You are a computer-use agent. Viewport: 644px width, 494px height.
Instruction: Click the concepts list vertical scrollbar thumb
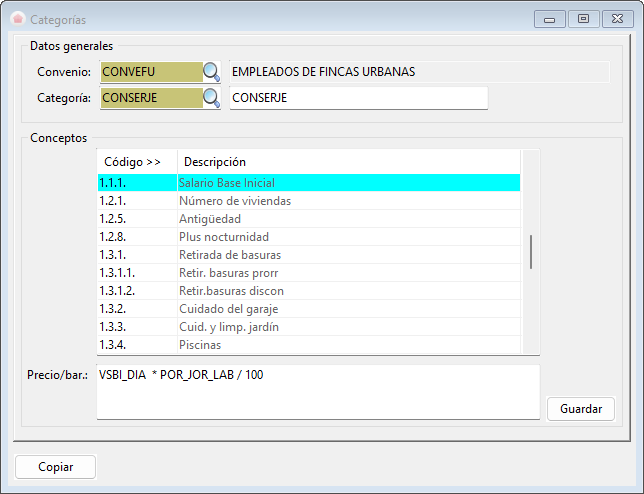click(x=531, y=251)
